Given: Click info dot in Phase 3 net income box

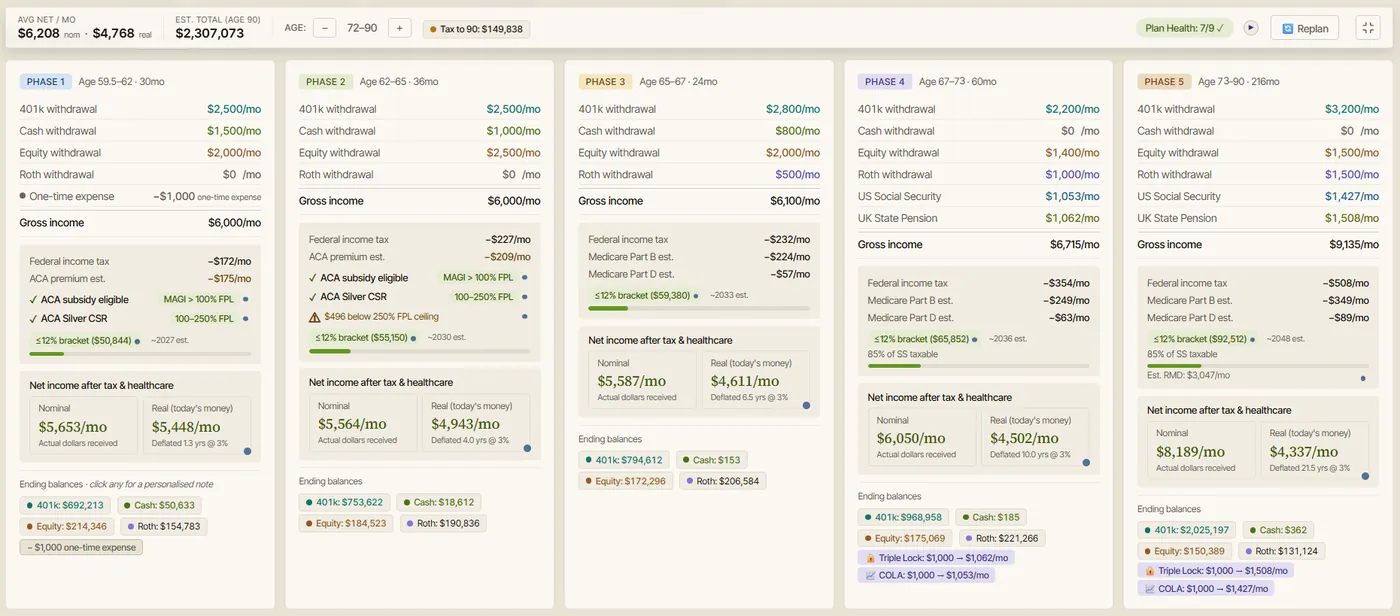Looking at the screenshot, I should 806,405.
